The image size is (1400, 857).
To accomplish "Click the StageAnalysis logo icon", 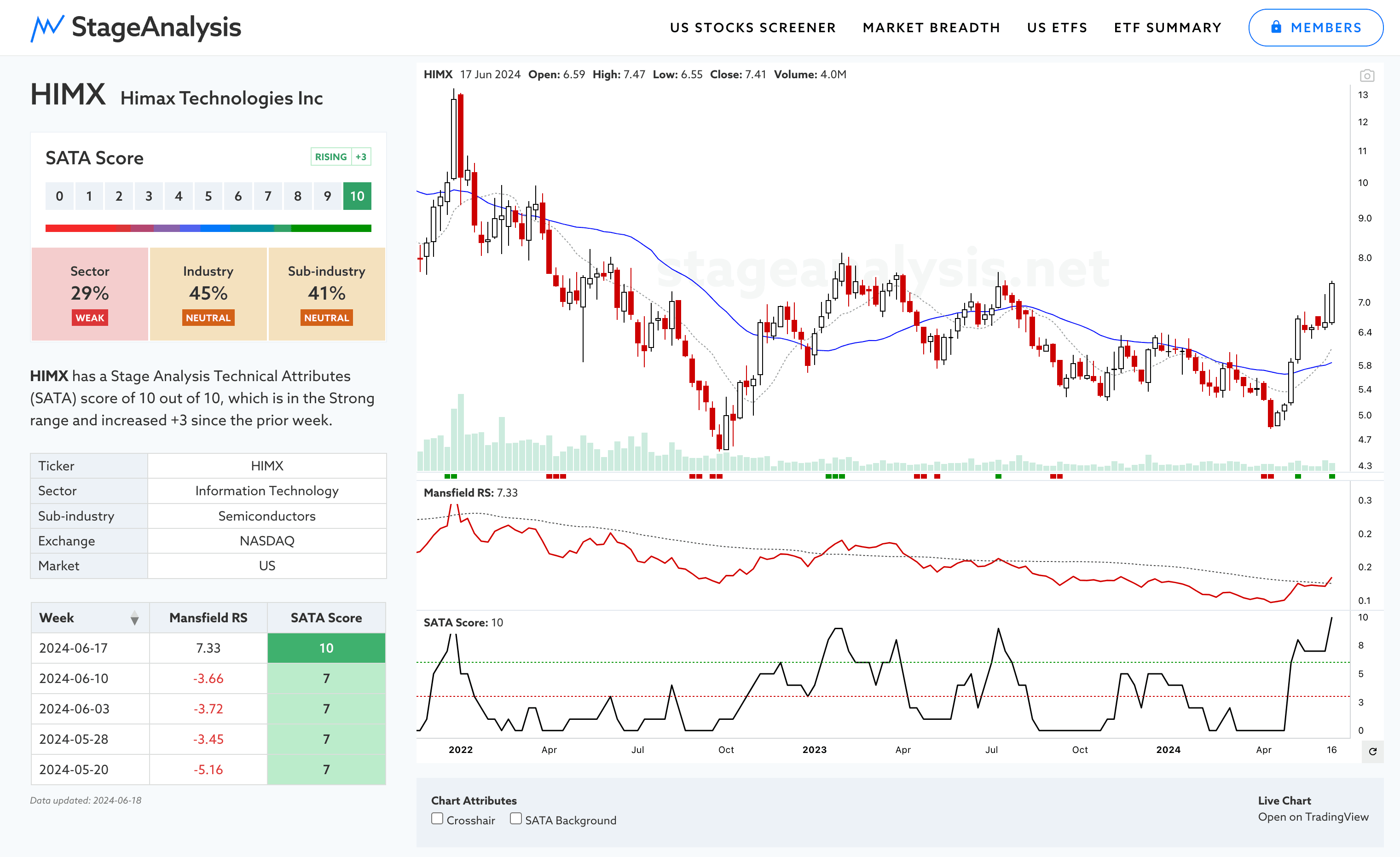I will 46,28.
